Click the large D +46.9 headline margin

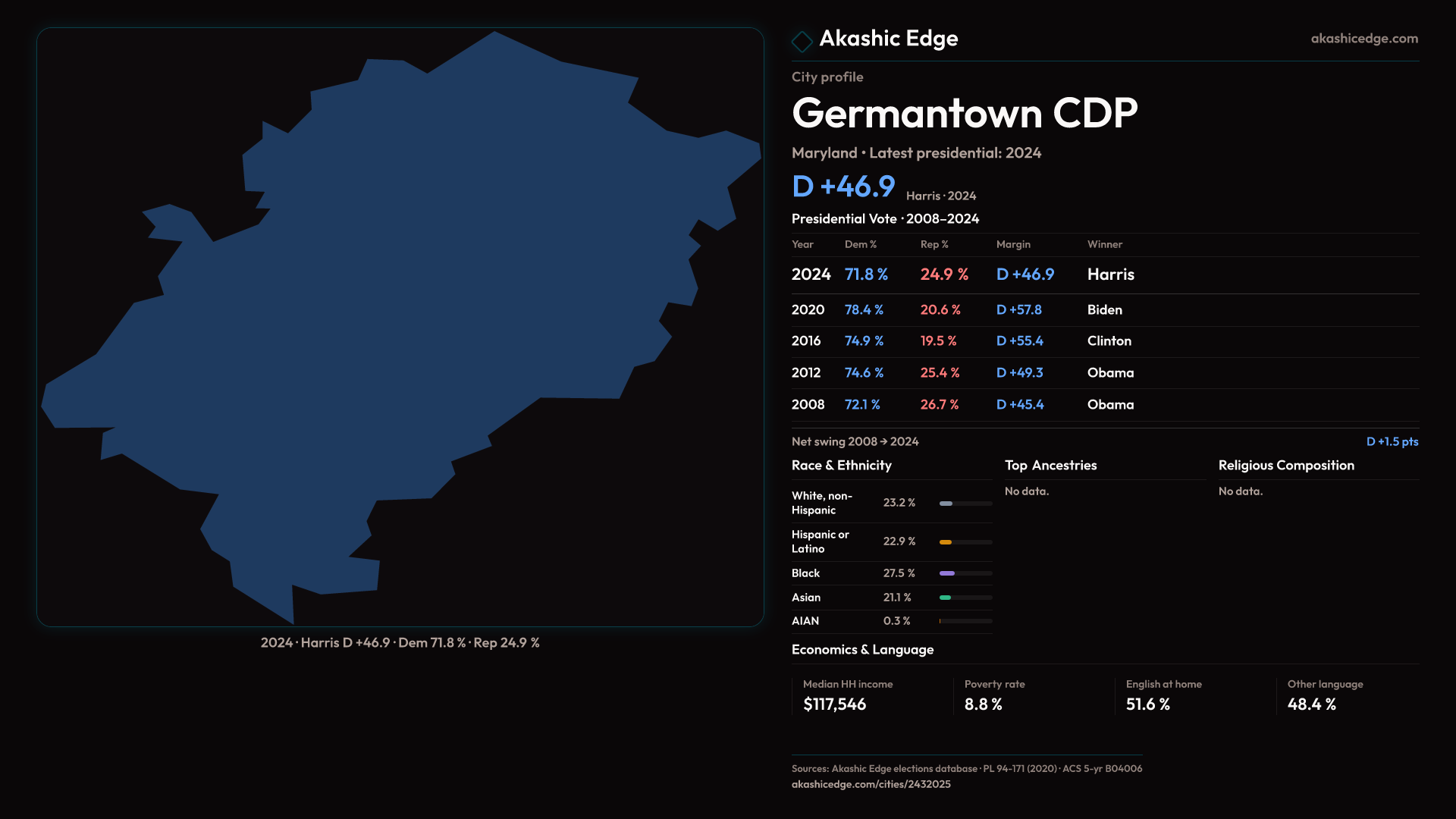point(843,187)
